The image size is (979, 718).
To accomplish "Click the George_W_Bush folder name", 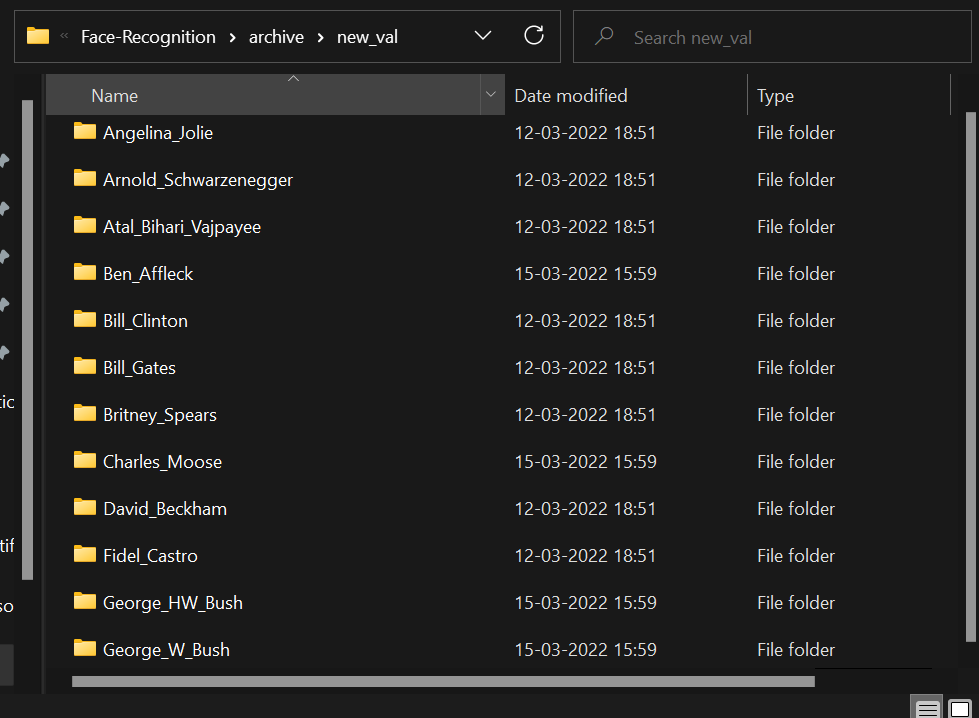I will (x=166, y=650).
